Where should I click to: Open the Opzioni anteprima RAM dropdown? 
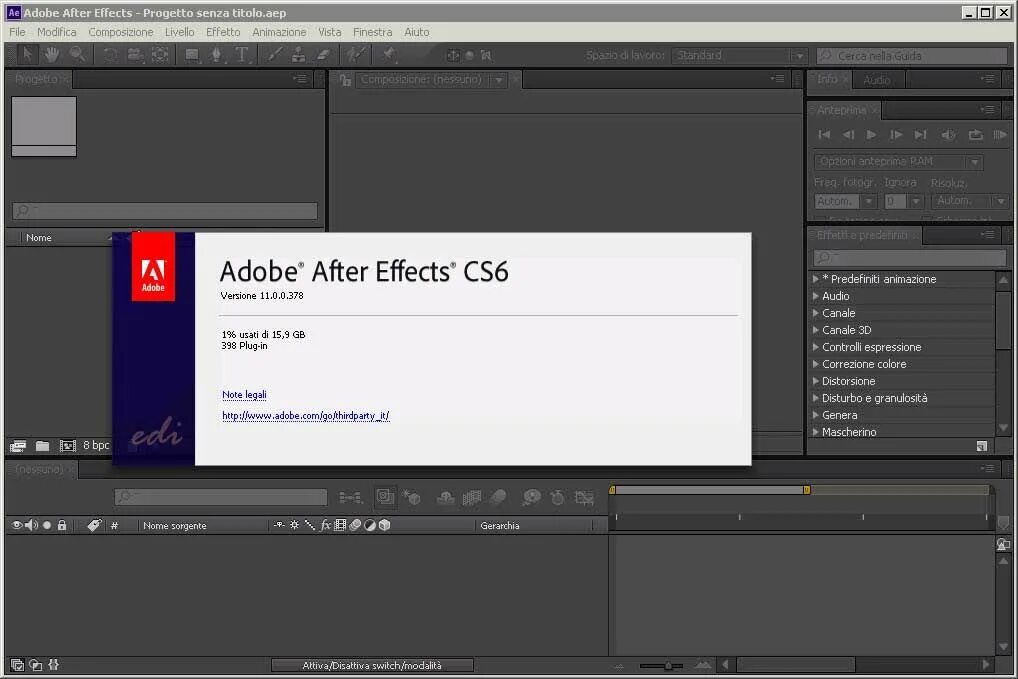pyautogui.click(x=898, y=162)
